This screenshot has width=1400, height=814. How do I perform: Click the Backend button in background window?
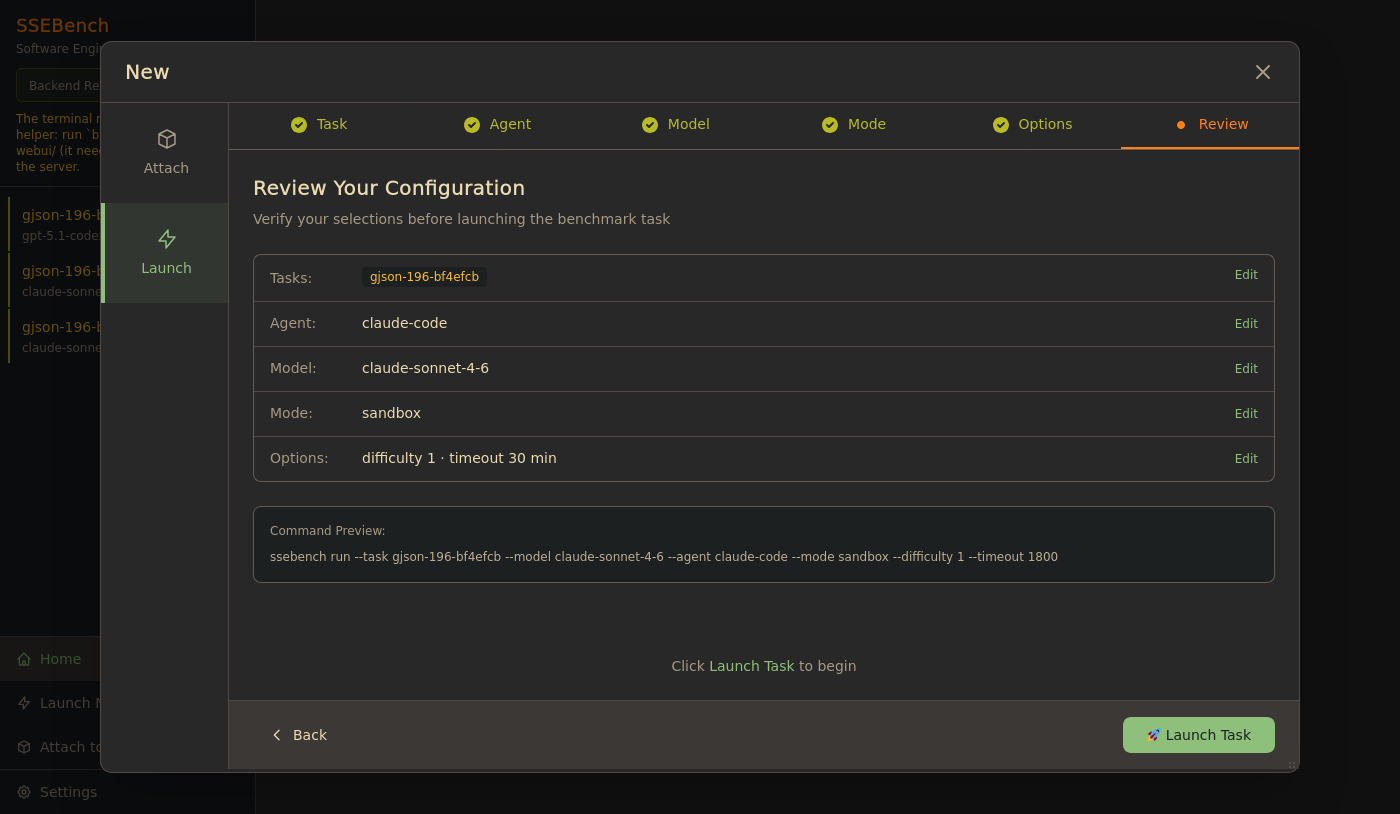pos(59,85)
